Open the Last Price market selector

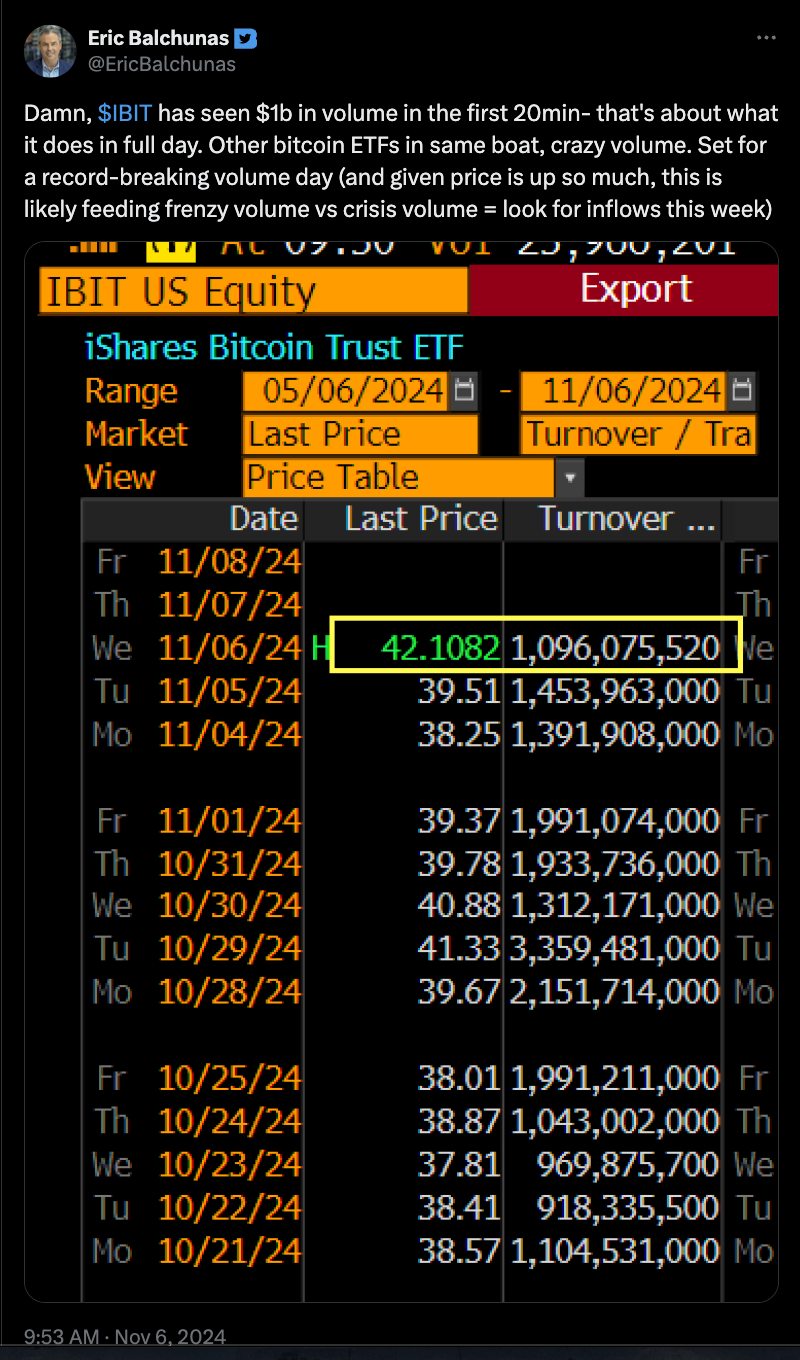(x=360, y=434)
